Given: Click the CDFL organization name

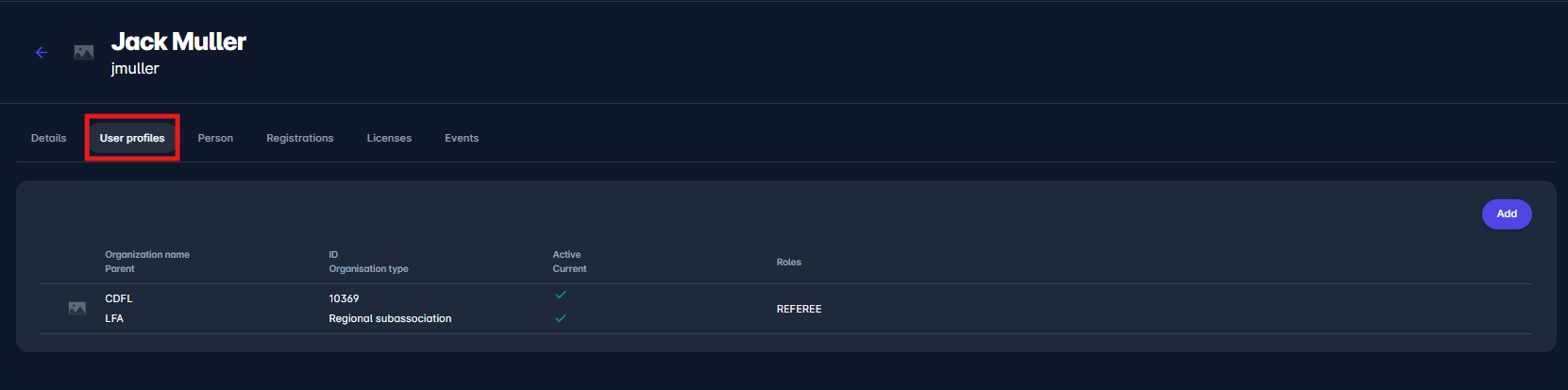Looking at the screenshot, I should [119, 298].
